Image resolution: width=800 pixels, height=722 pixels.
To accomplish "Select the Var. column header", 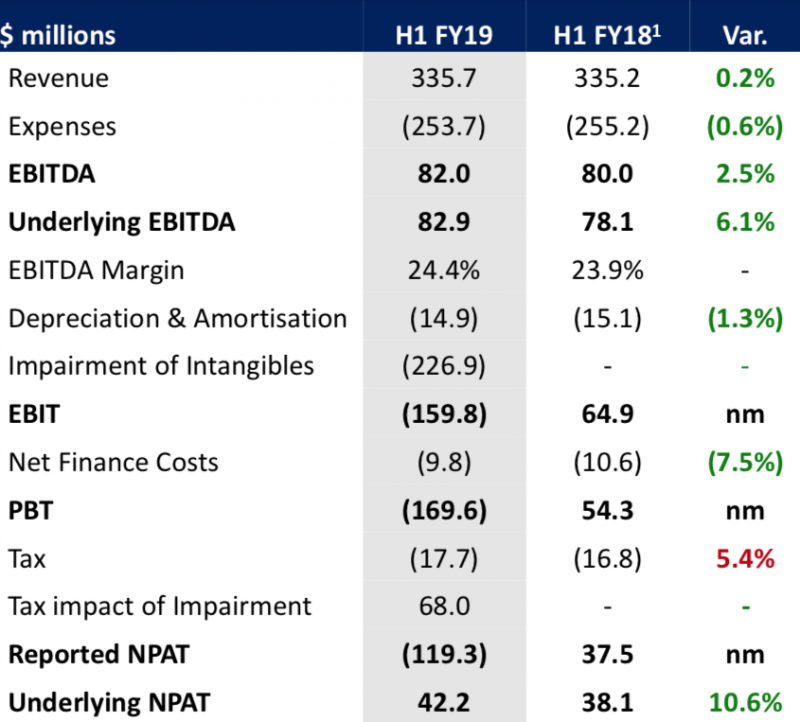I will (744, 37).
